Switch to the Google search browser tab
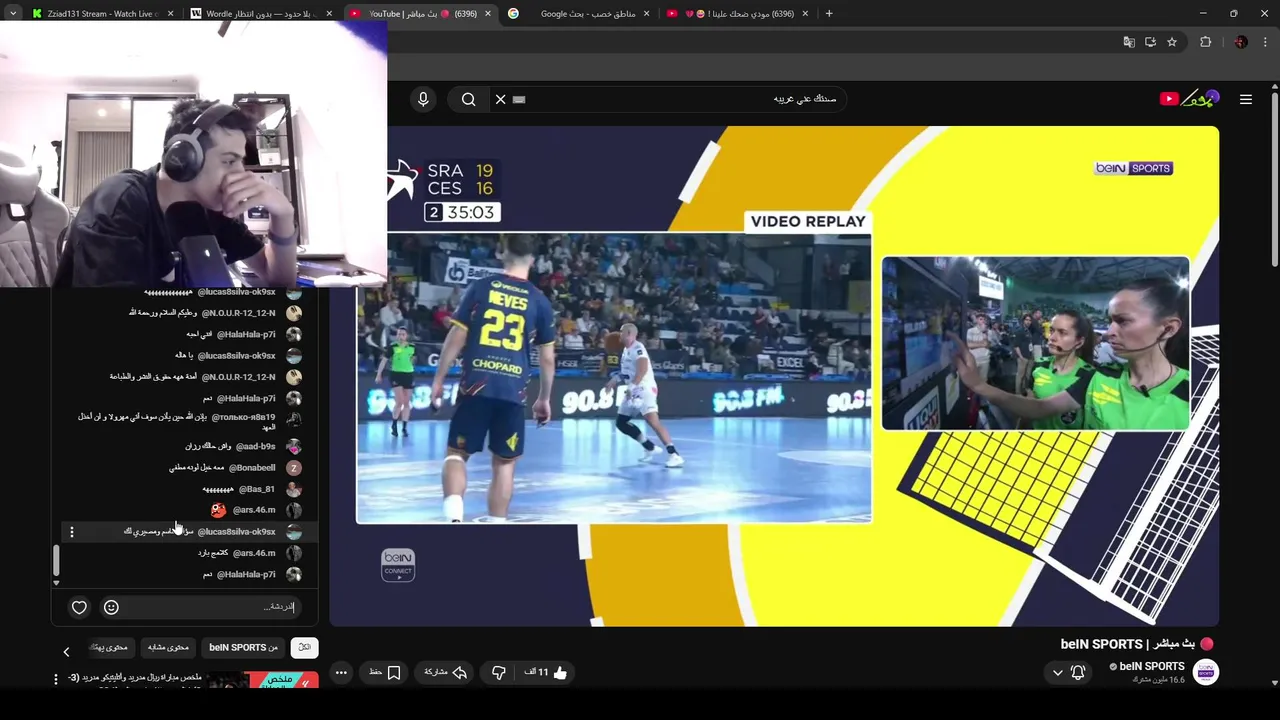 580,14
